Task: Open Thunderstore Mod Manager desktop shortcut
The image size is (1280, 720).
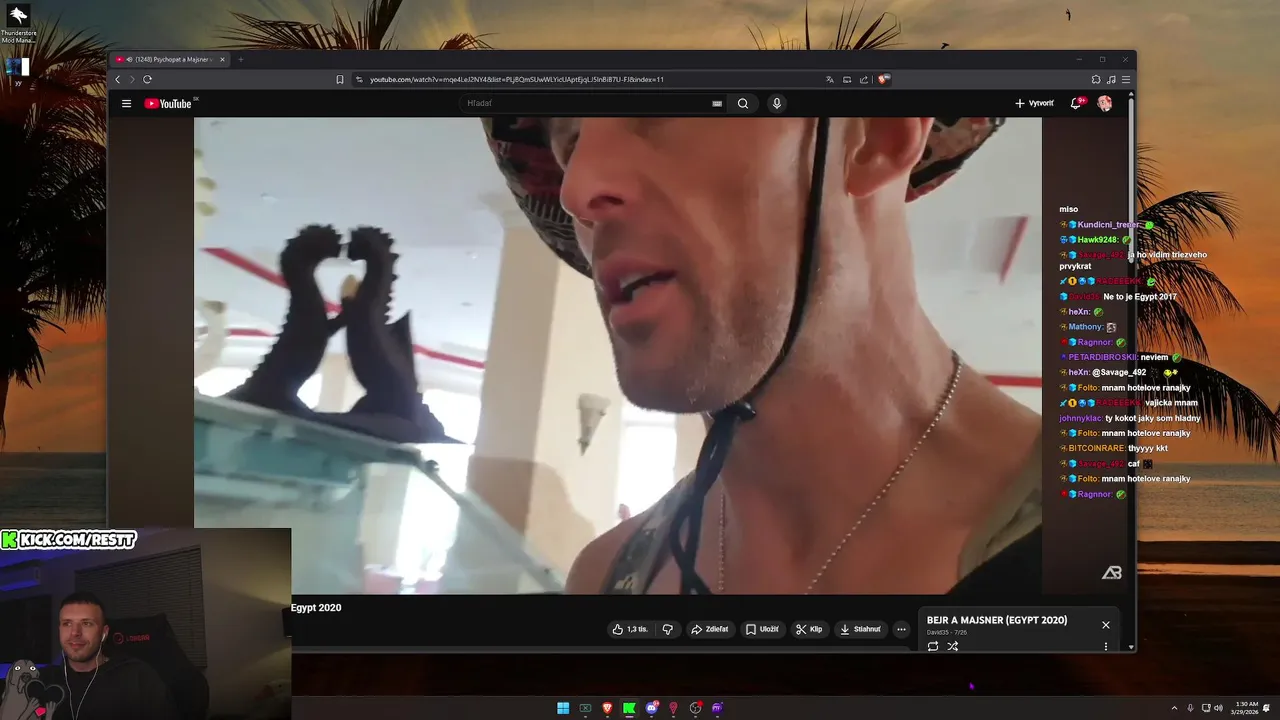Action: [x=18, y=25]
